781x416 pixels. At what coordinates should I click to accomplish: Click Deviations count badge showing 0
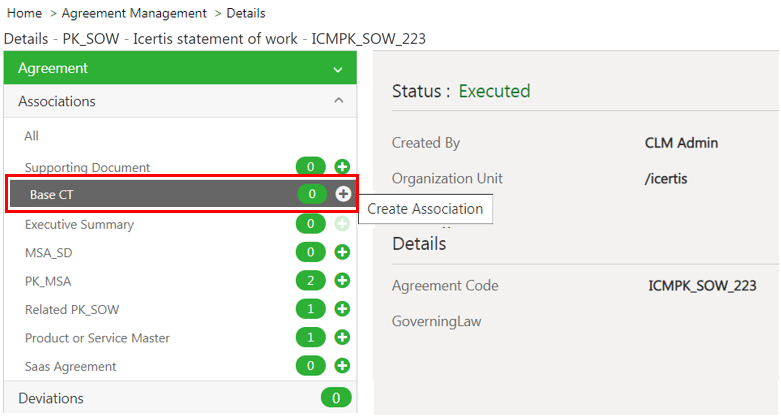point(336,398)
